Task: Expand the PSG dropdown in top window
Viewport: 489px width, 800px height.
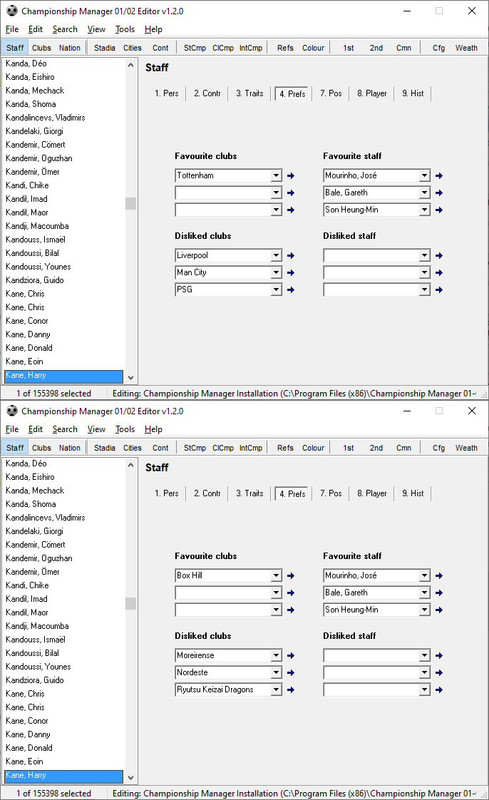Action: point(276,290)
